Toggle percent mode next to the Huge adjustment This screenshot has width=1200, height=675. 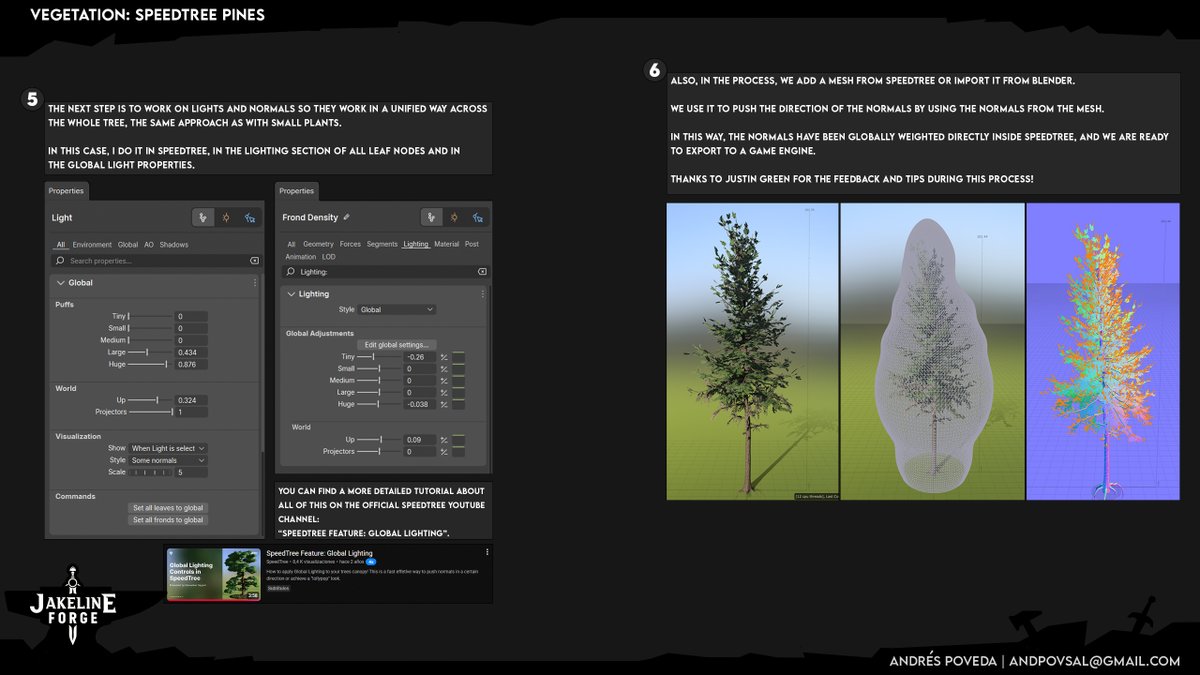[x=444, y=403]
